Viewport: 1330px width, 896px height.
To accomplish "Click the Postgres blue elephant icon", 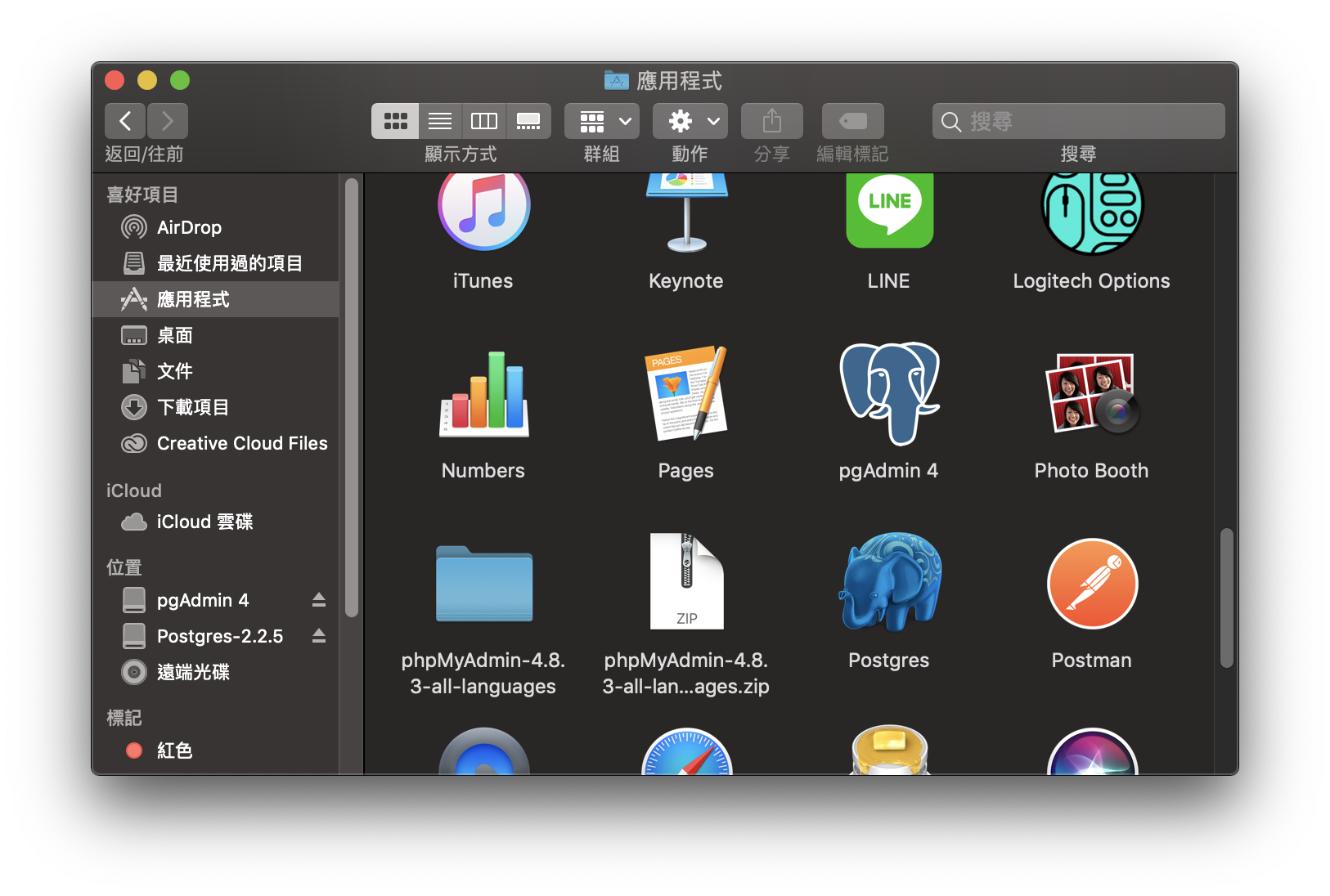I will click(x=889, y=582).
